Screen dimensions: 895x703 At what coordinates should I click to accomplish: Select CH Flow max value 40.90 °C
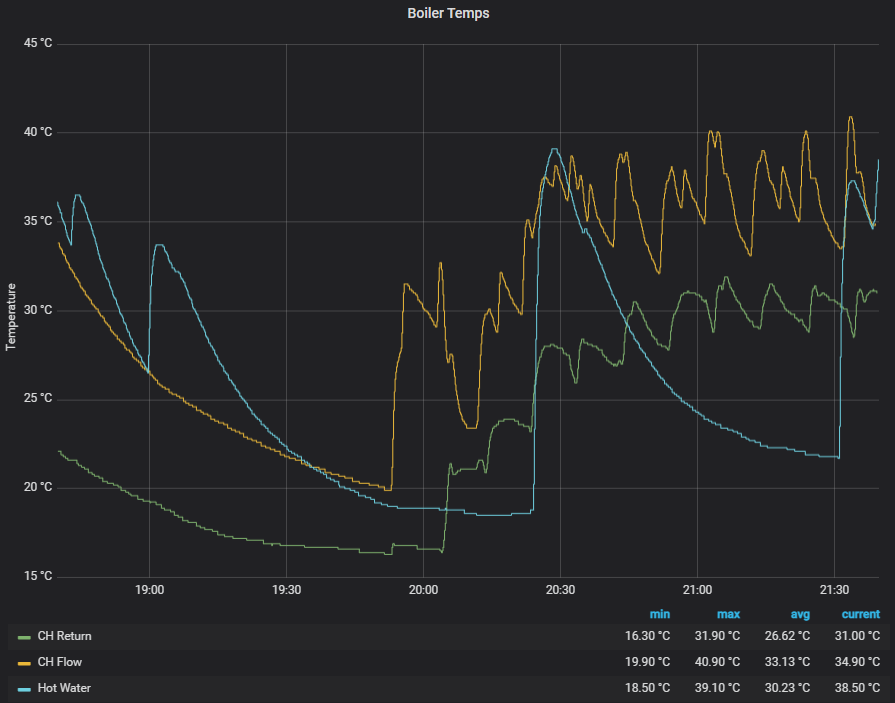[717, 662]
